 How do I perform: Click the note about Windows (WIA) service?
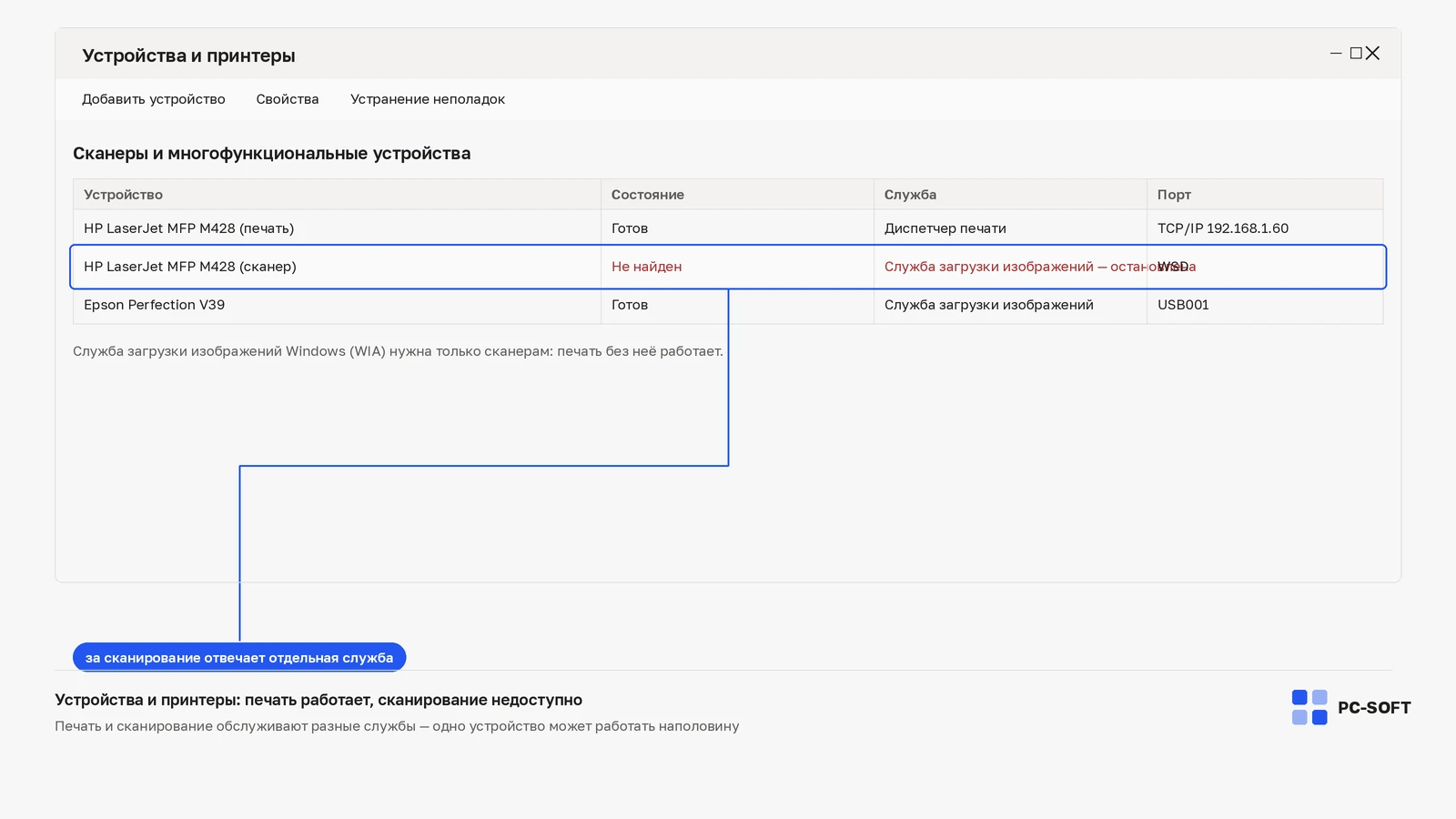point(398,351)
